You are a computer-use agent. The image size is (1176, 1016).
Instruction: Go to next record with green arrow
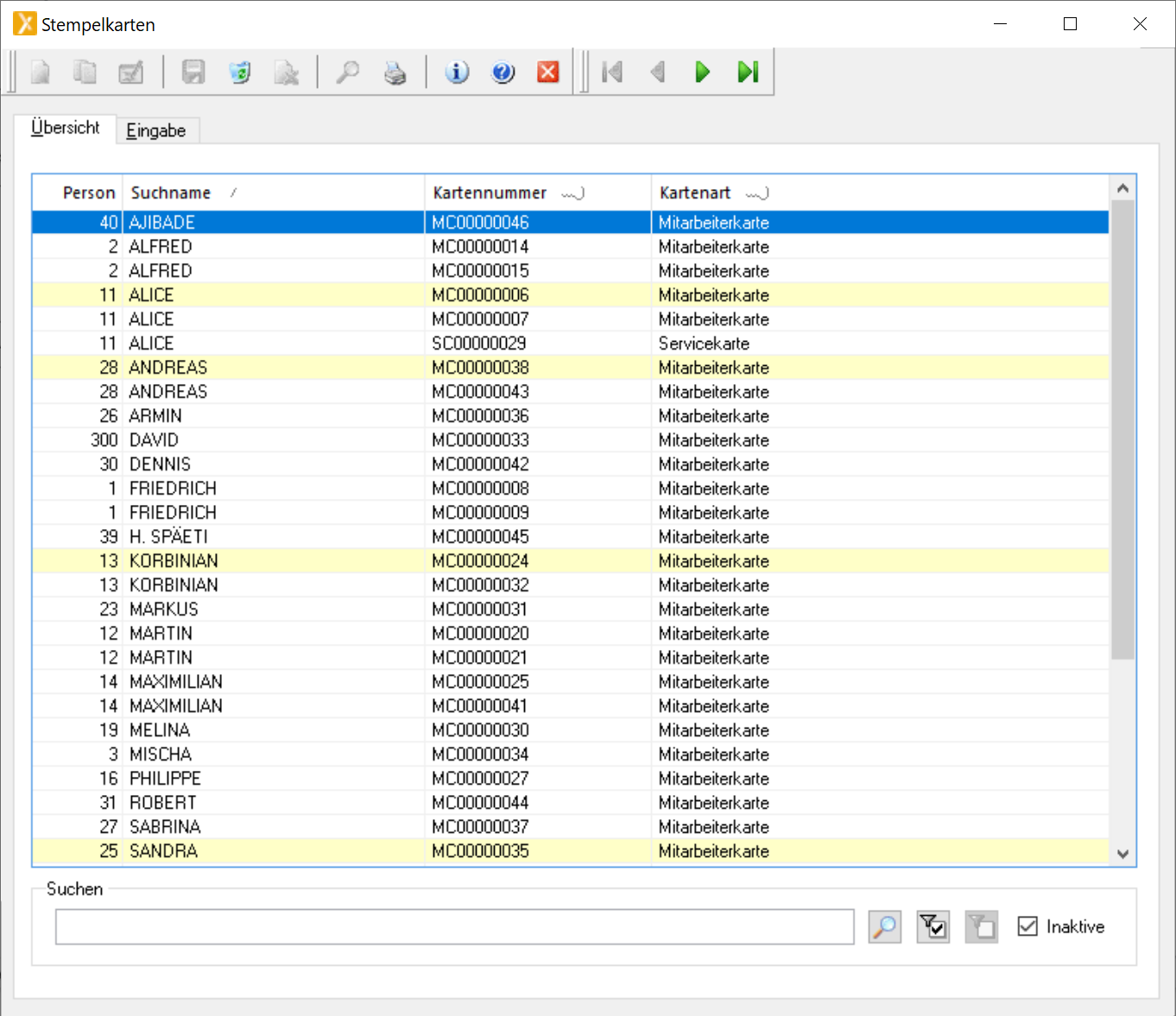(x=702, y=73)
